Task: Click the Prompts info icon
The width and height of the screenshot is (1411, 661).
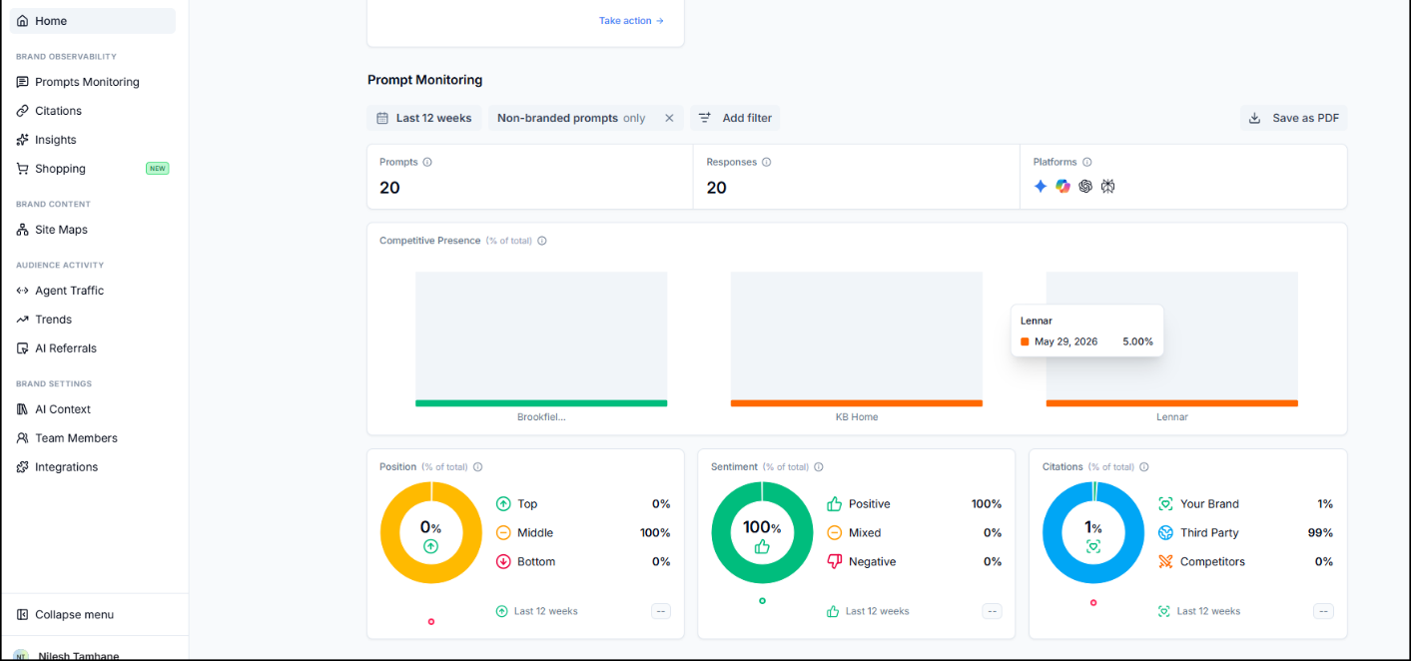Action: coord(427,162)
